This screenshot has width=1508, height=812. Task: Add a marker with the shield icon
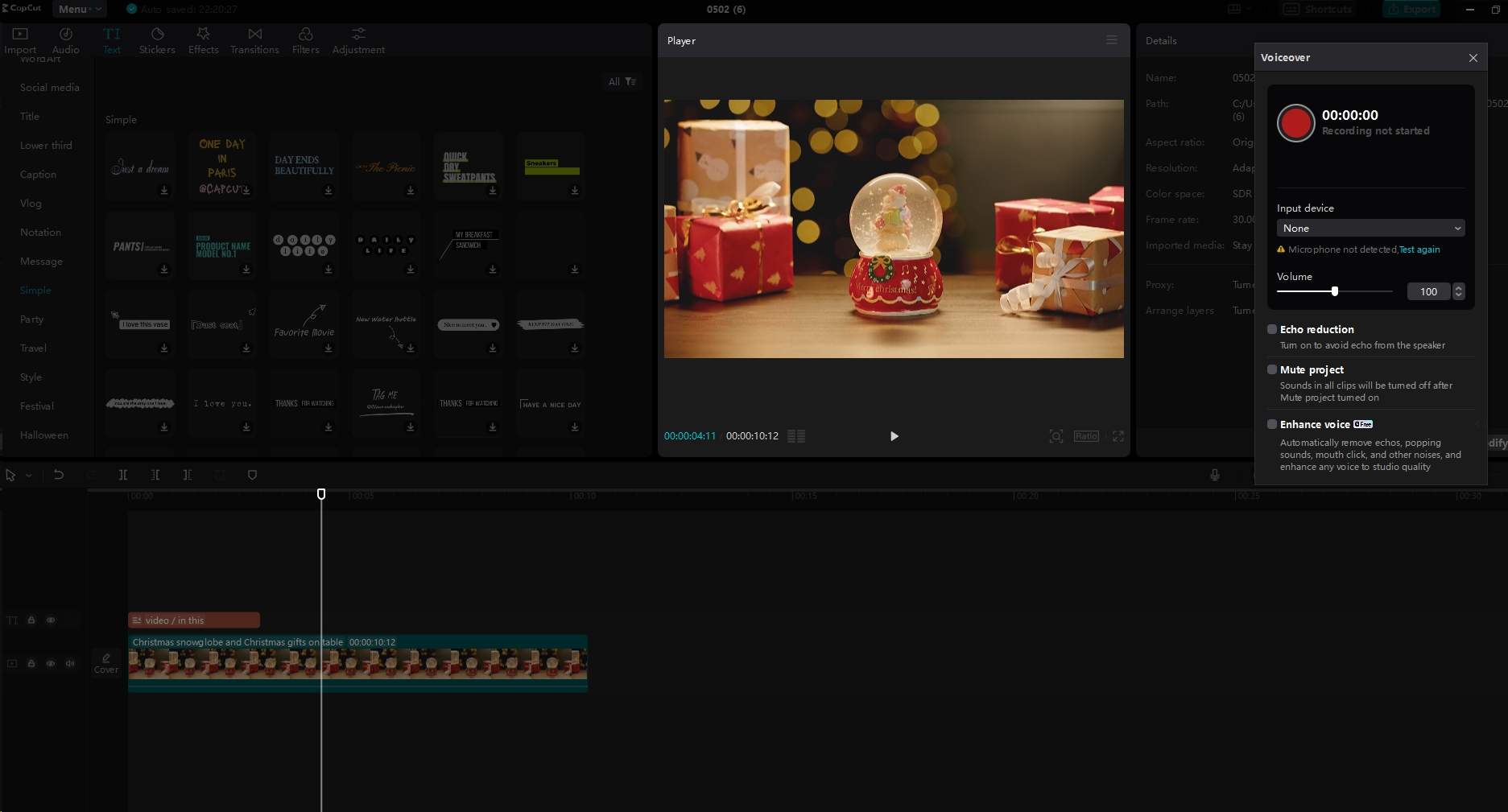click(252, 475)
